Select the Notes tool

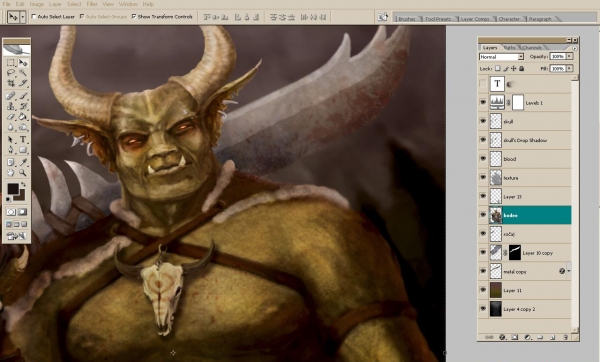[x=11, y=162]
